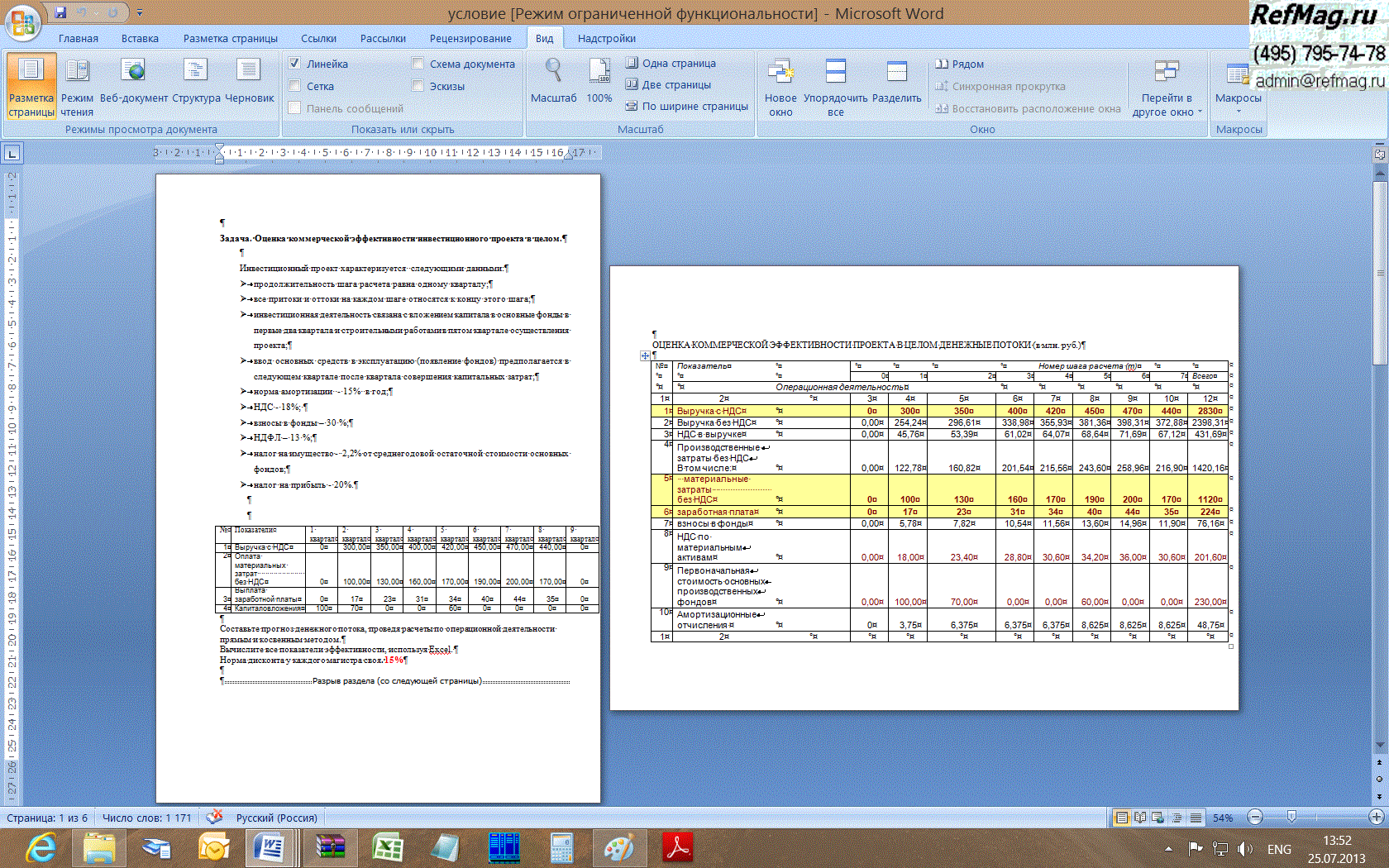1389x868 pixels.
Task: Switch to the Рецензирование tab
Action: 470,38
